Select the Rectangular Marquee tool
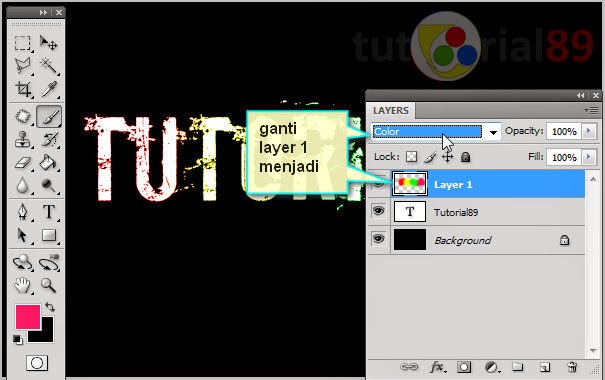 coord(22,43)
